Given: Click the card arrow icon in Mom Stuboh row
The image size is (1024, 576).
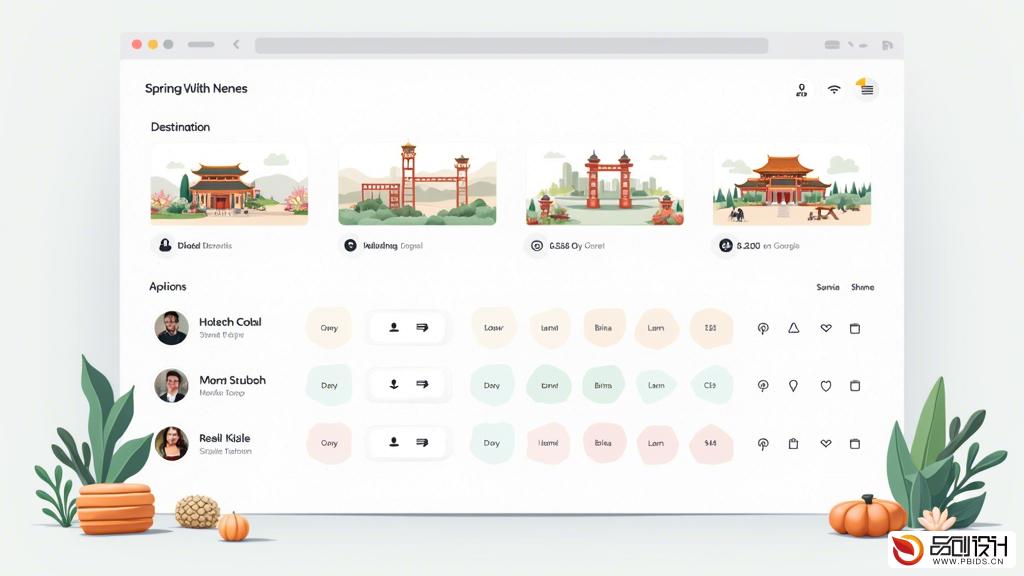Looking at the screenshot, I should tap(423, 385).
